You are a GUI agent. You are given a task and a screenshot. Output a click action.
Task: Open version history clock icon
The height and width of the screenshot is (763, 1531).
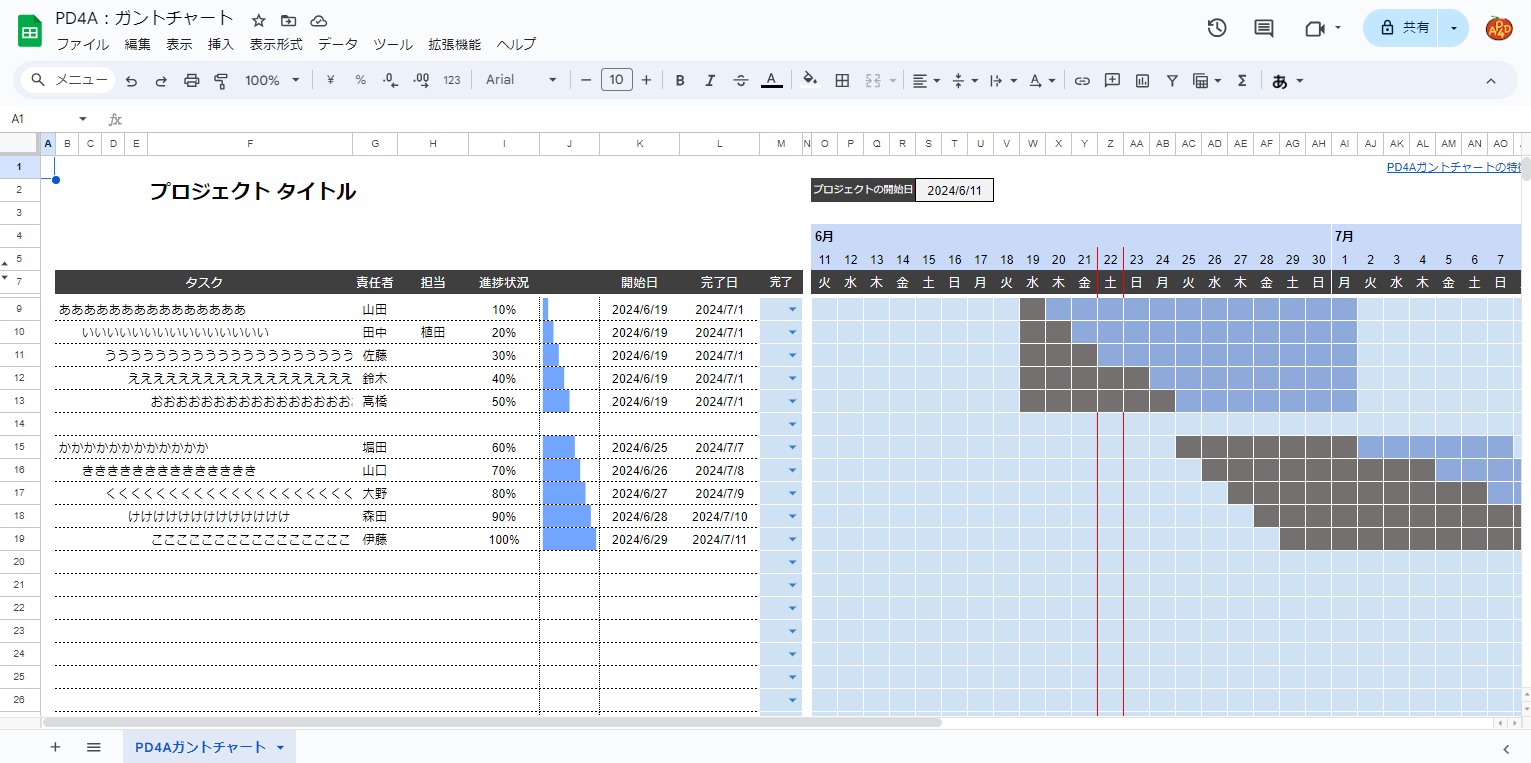point(1216,28)
